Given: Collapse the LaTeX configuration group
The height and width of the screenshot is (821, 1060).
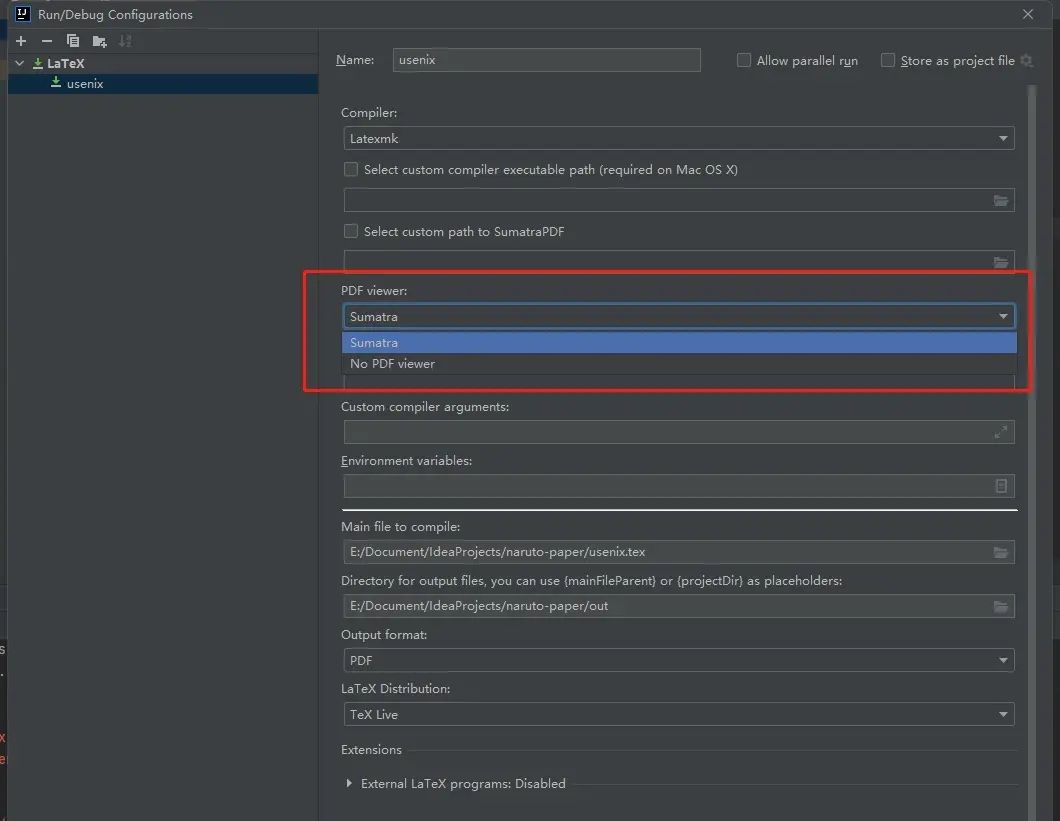Looking at the screenshot, I should [18, 62].
